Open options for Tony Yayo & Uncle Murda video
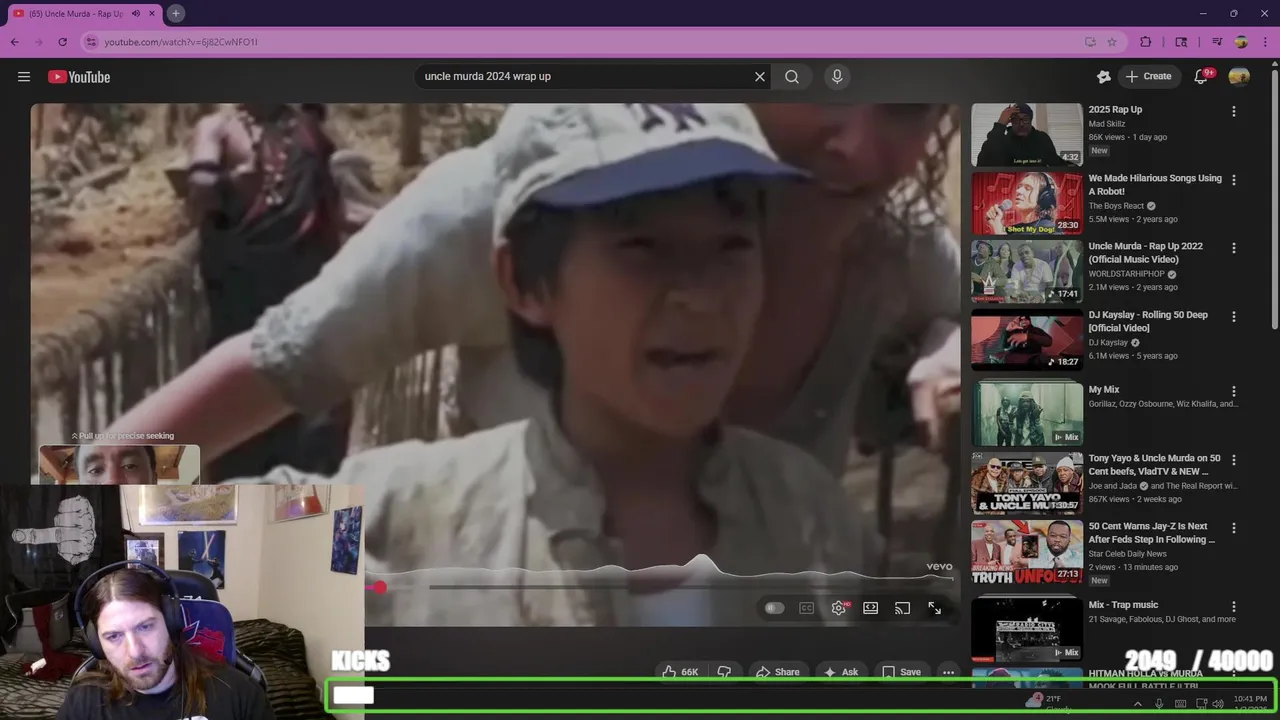 click(1233, 460)
